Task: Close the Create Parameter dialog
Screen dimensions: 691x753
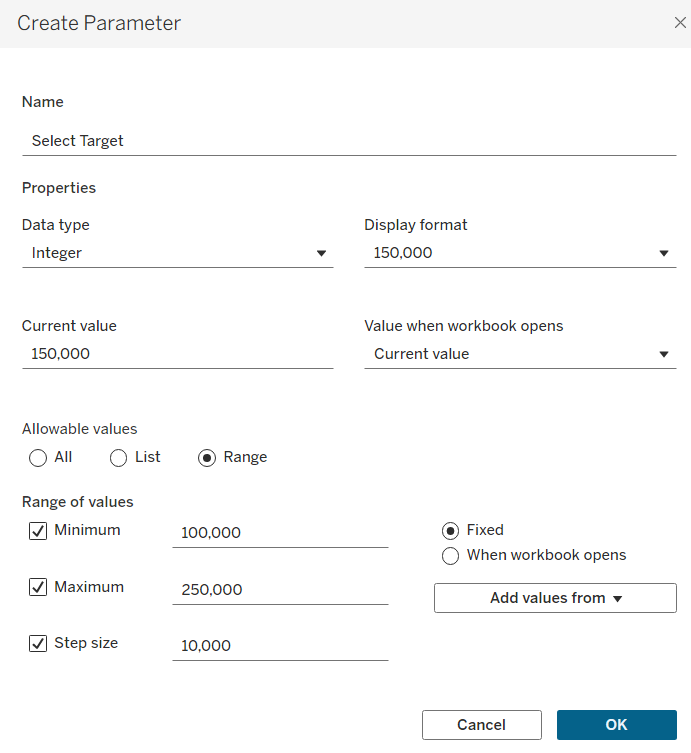Action: point(680,22)
